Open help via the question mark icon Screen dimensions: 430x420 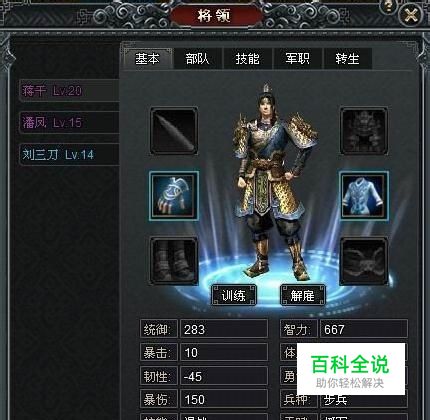(388, 7)
